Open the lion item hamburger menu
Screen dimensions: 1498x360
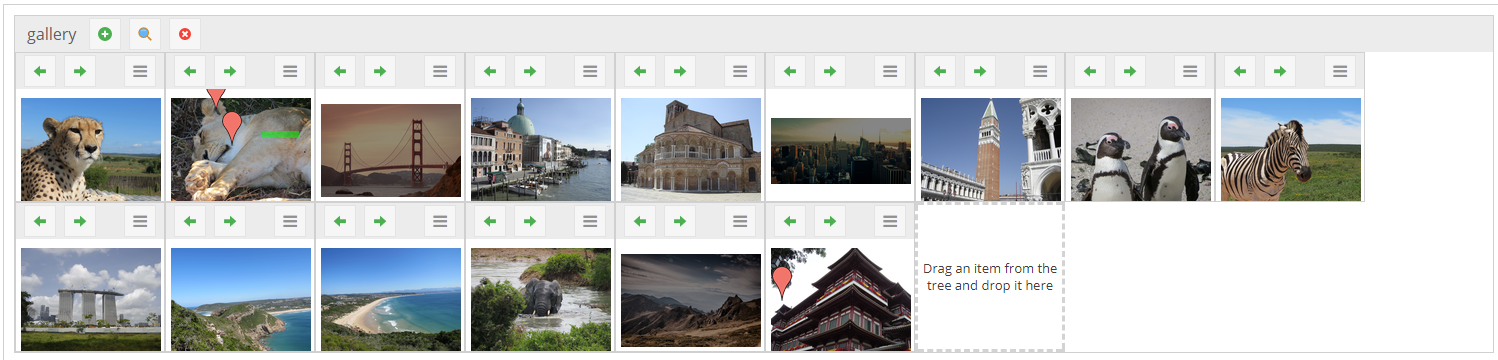coord(290,71)
